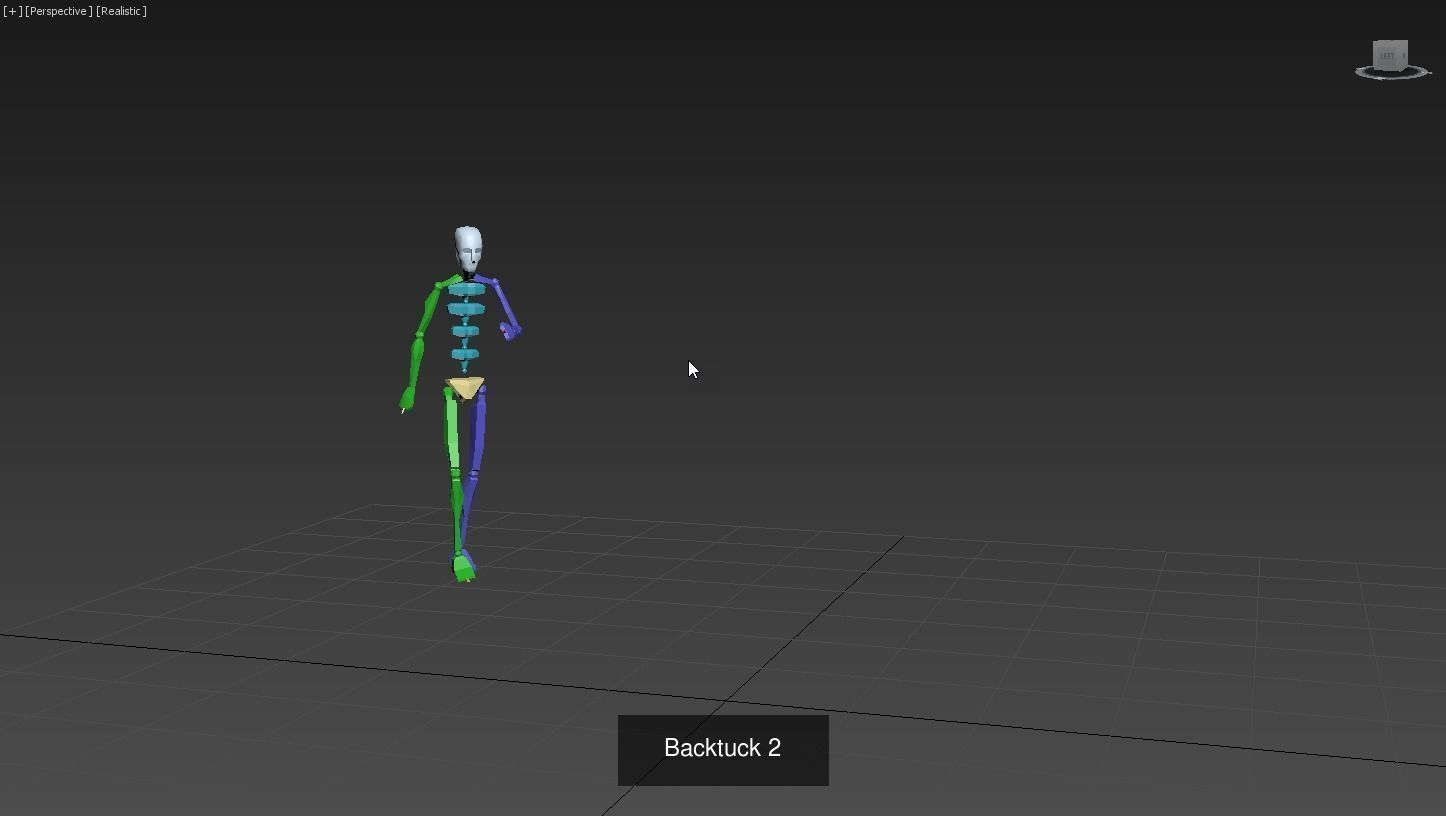This screenshot has height=816, width=1446.
Task: Click the Backtuck 2 caption text
Action: (x=722, y=748)
